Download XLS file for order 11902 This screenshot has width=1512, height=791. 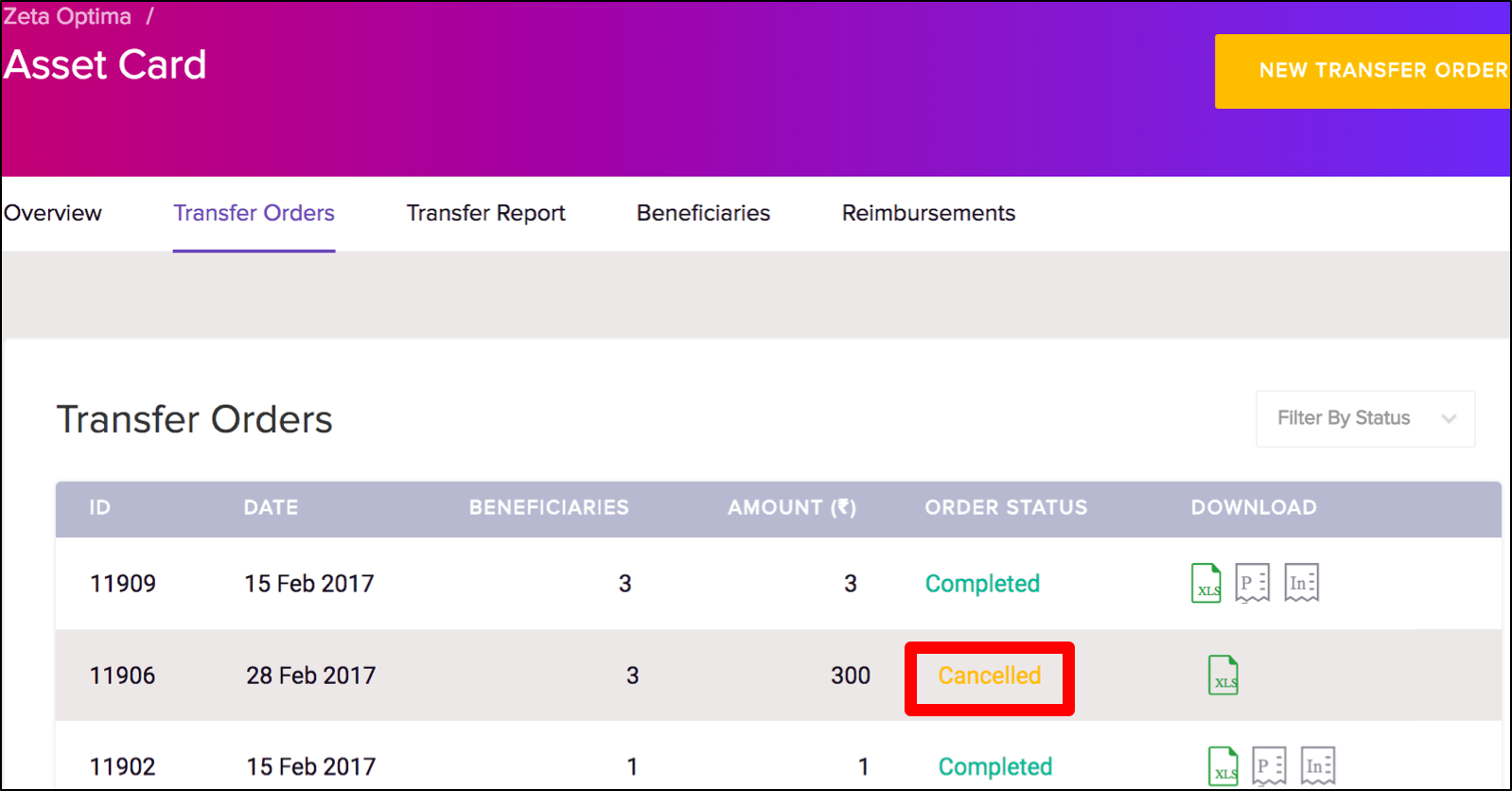pyautogui.click(x=1223, y=765)
